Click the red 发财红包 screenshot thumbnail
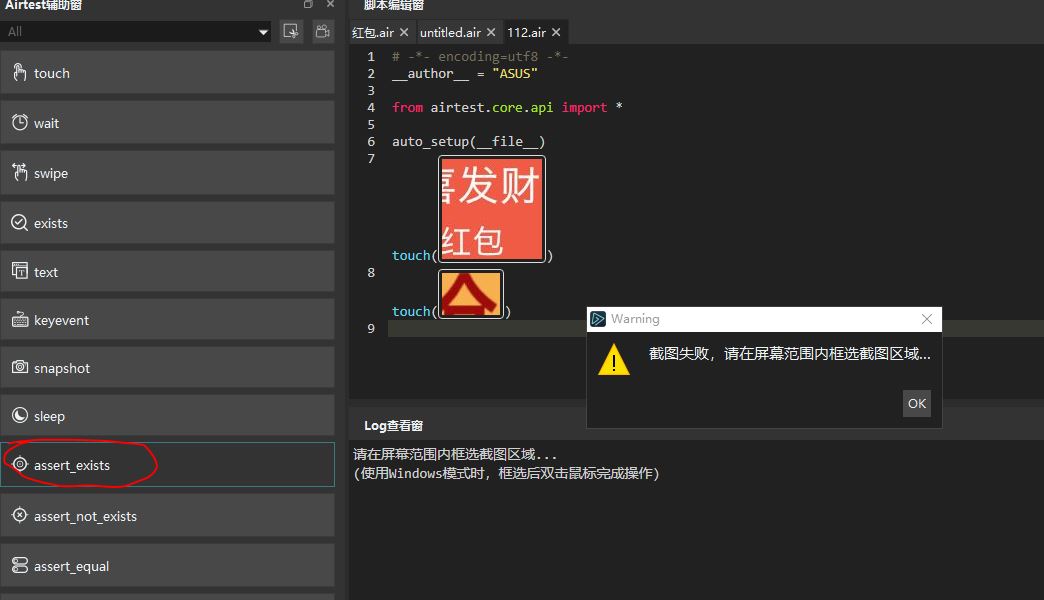Image resolution: width=1044 pixels, height=600 pixels. click(491, 209)
